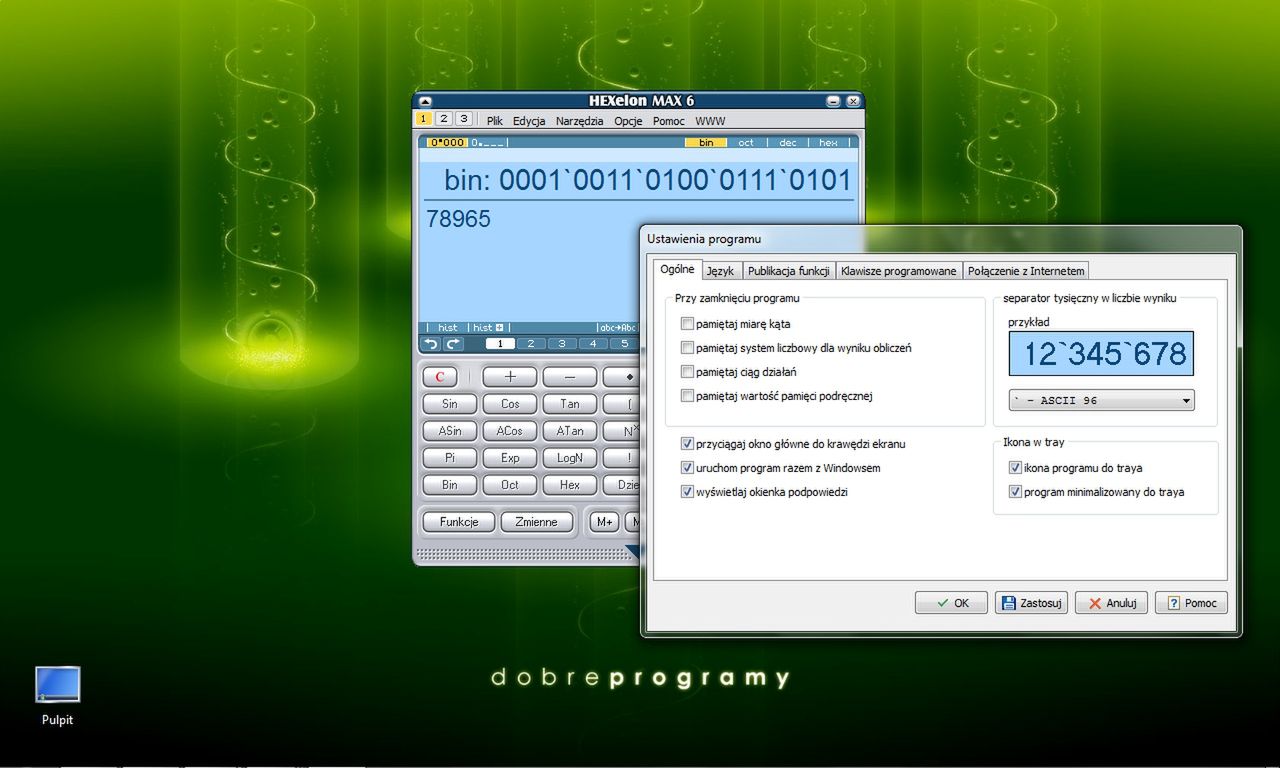The height and width of the screenshot is (768, 1280).
Task: Select history page 1 beside redo arrow
Action: pos(500,344)
